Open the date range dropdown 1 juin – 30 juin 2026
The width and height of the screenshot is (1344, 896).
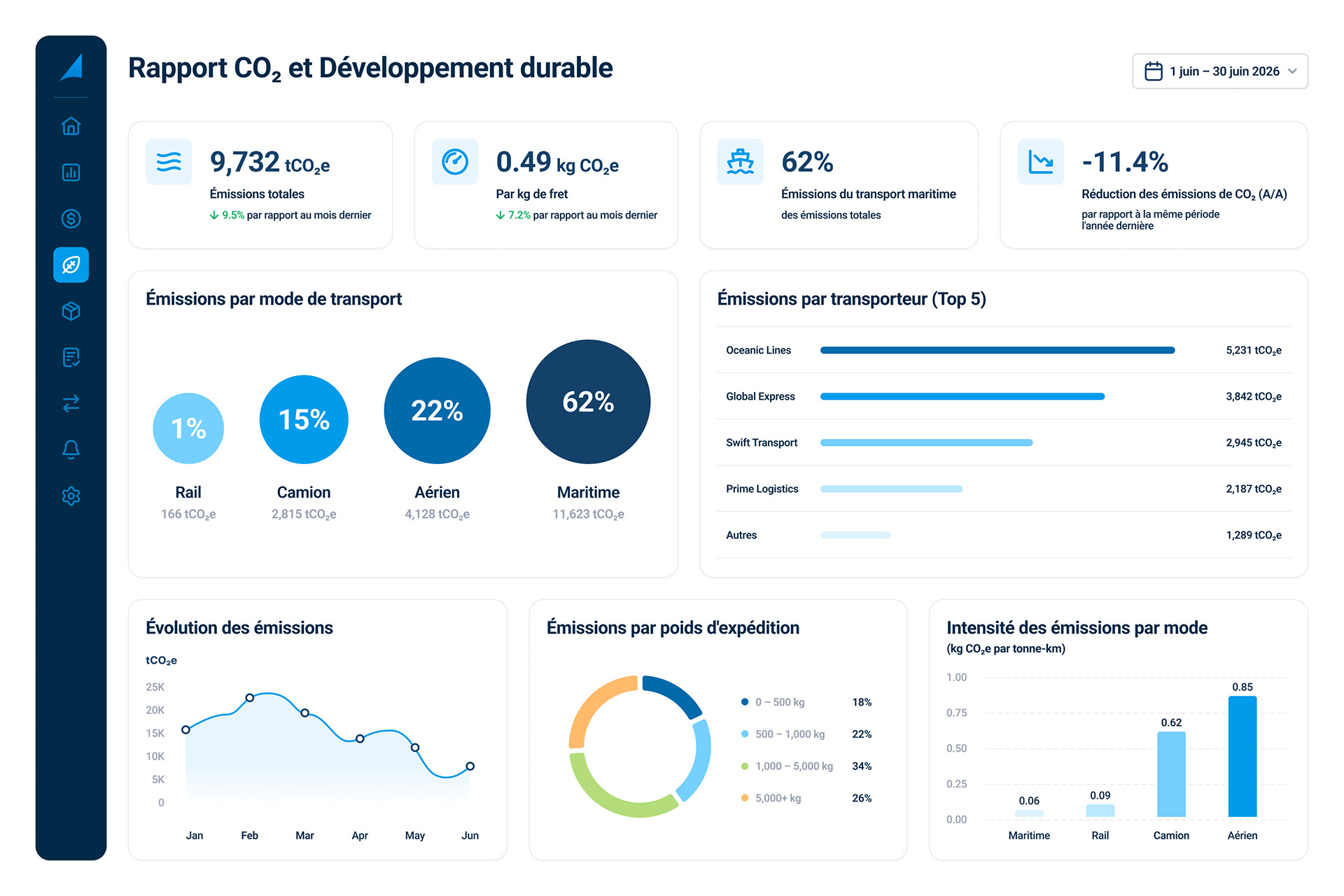pos(1220,71)
